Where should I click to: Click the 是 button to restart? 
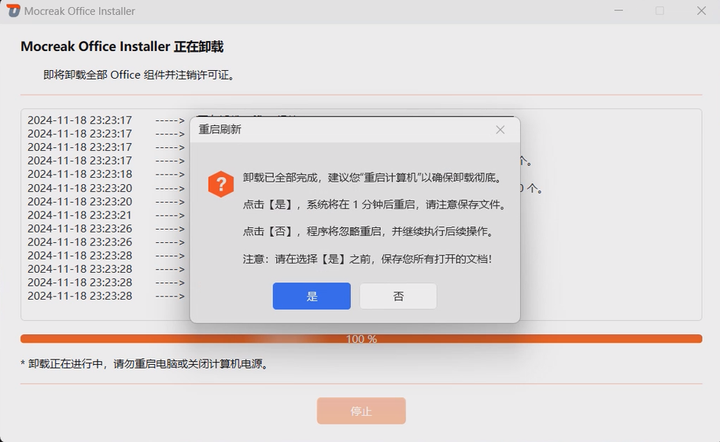point(311,296)
